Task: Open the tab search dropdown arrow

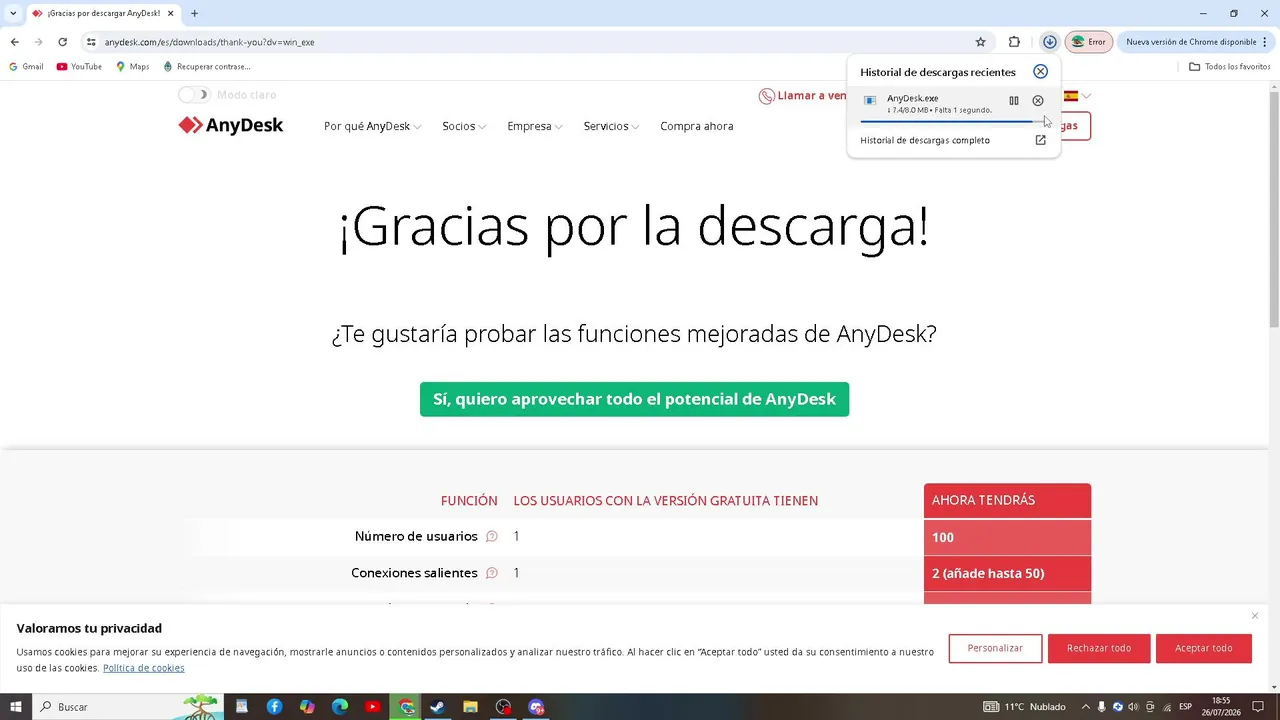Action: point(13,13)
